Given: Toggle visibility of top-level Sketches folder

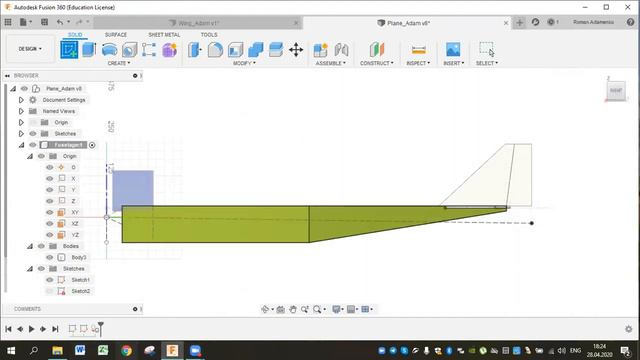Looking at the screenshot, I should [x=33, y=133].
